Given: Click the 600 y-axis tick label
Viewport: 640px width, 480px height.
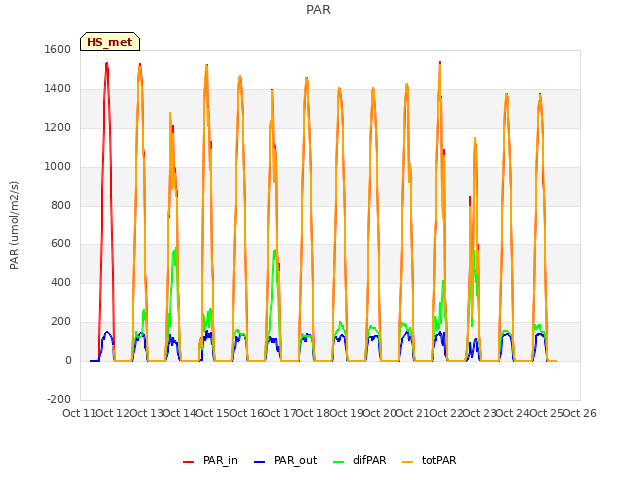Looking at the screenshot, I should tap(61, 244).
